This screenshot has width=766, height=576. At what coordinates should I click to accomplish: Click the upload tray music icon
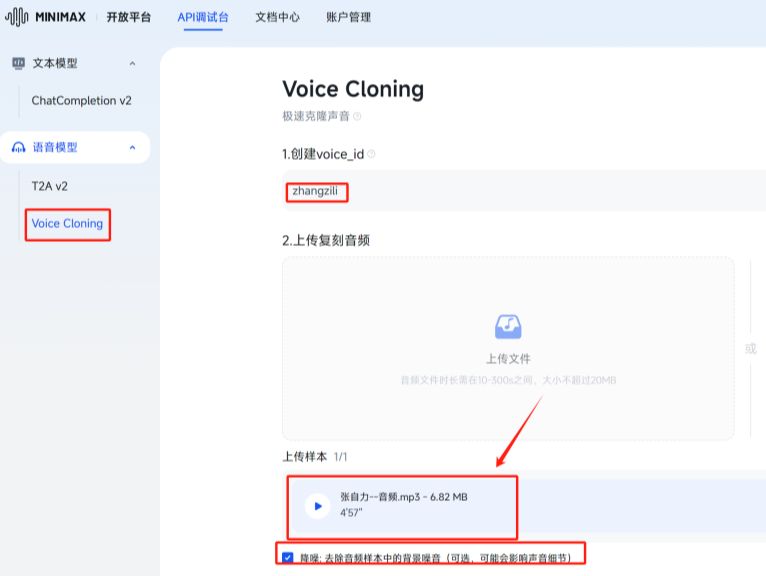pyautogui.click(x=508, y=327)
